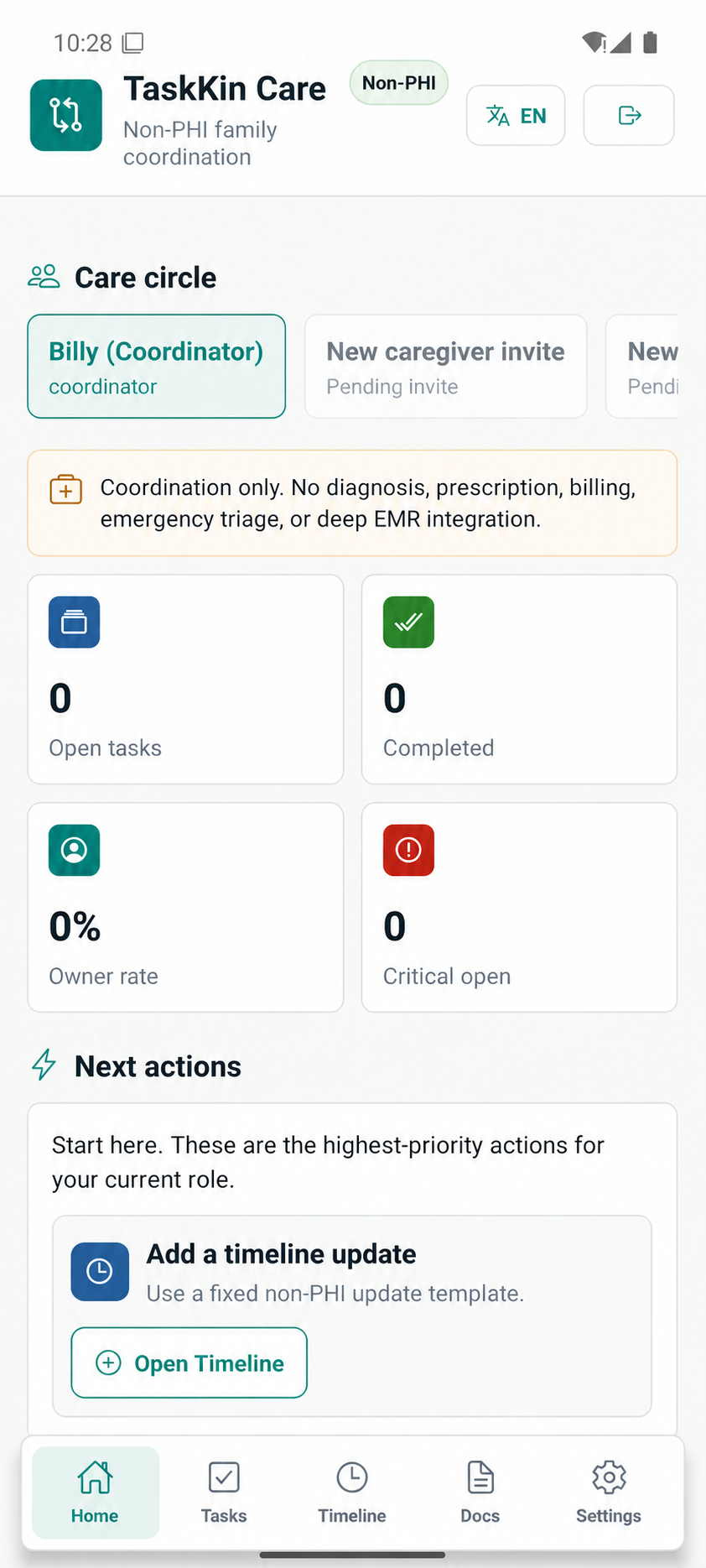Click the Open Timeline button

point(189,1362)
